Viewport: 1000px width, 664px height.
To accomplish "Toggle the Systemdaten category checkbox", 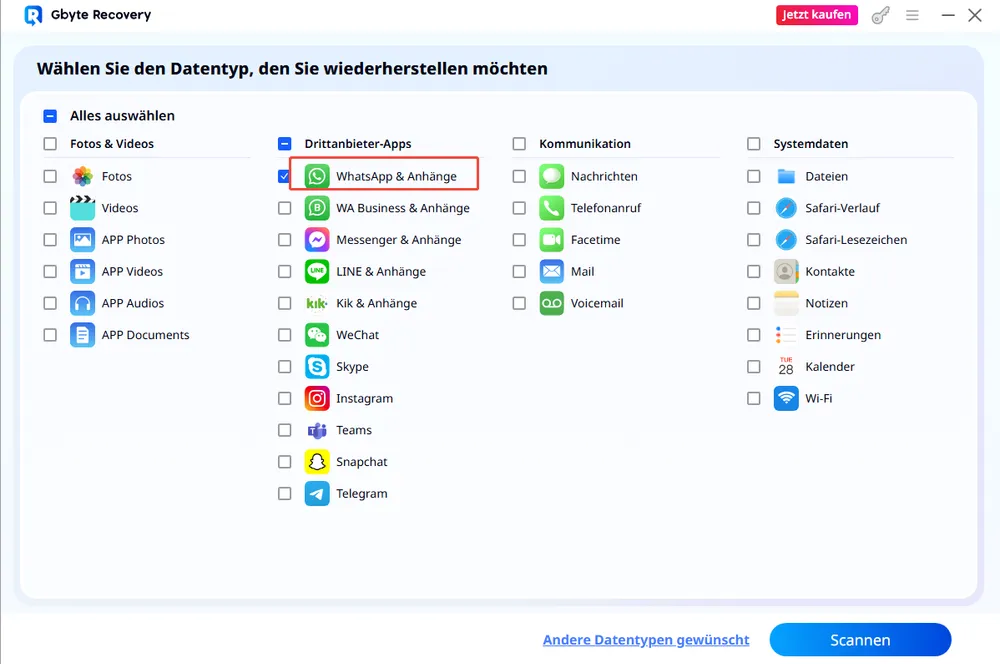I will pyautogui.click(x=754, y=144).
